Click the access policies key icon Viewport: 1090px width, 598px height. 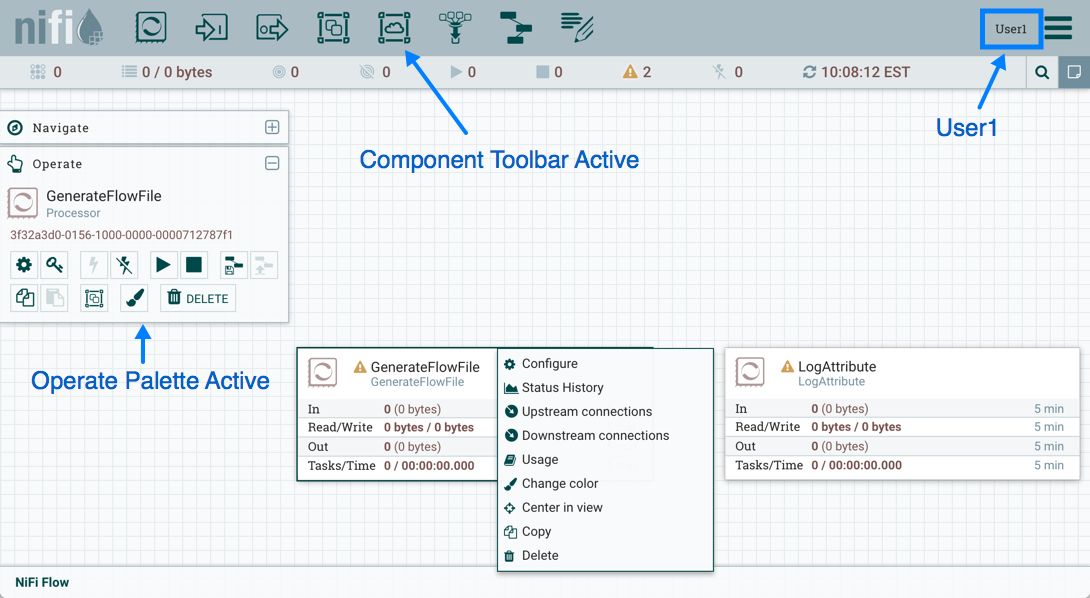coord(55,265)
